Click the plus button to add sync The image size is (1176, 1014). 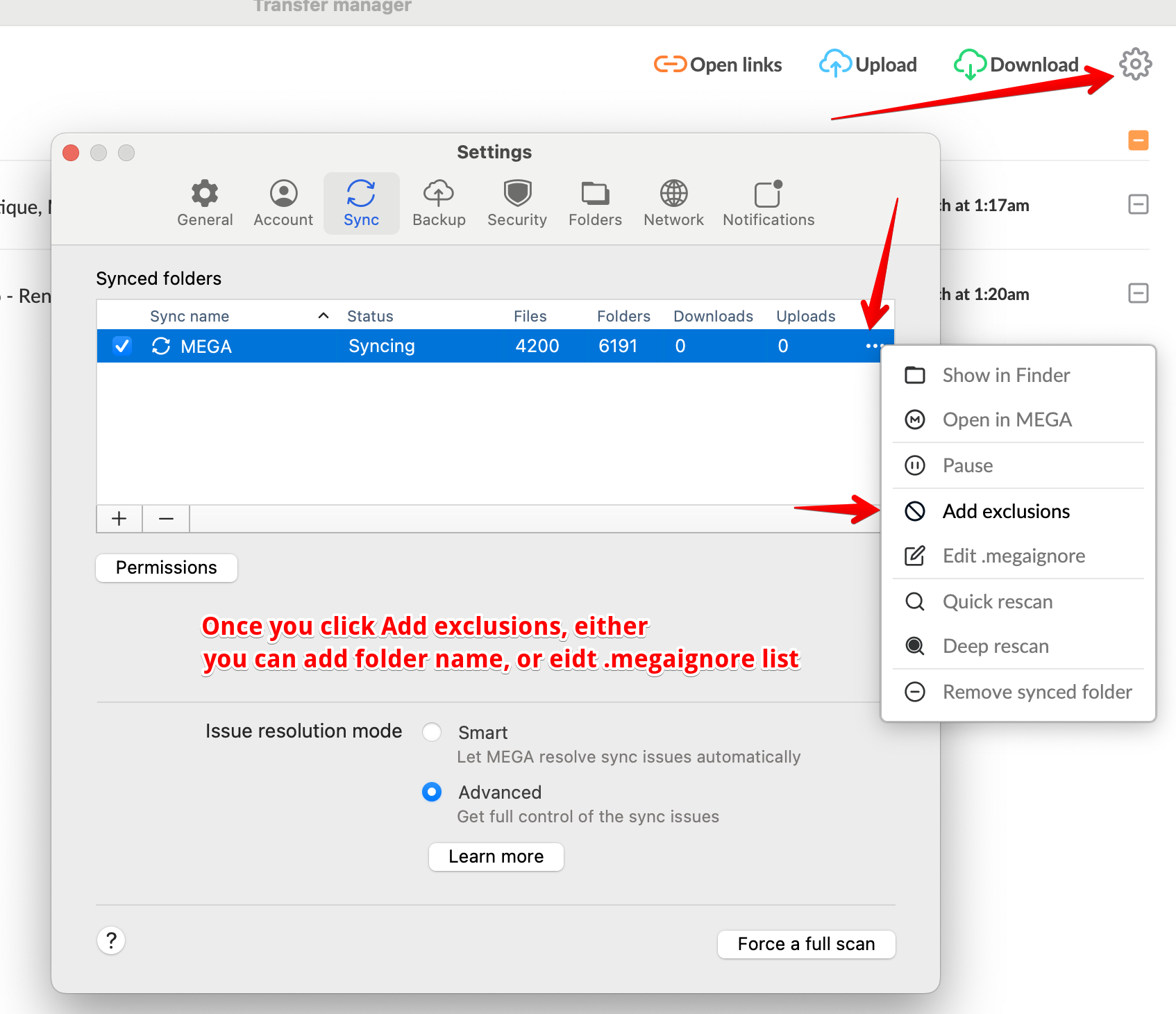point(119,519)
